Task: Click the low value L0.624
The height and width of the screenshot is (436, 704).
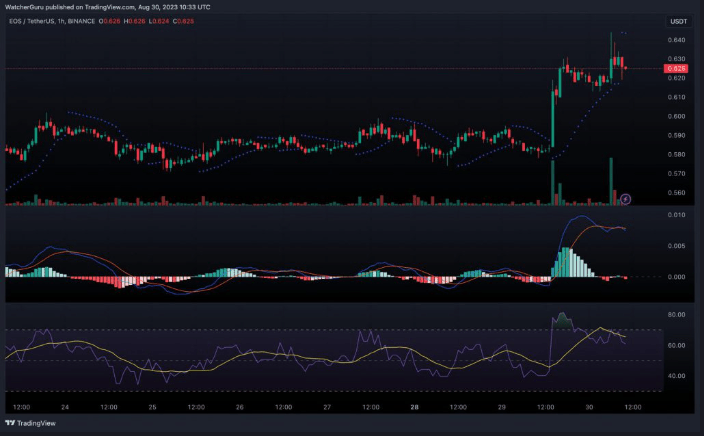Action: click(158, 21)
